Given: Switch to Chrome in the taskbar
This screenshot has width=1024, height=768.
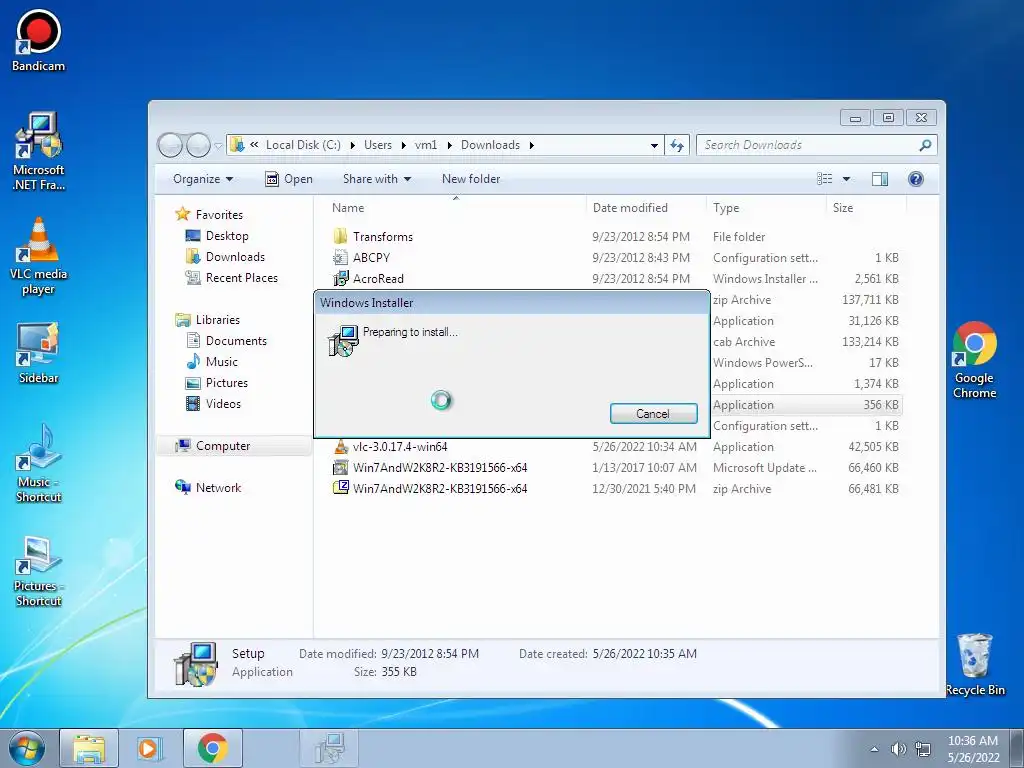Looking at the screenshot, I should 212,748.
